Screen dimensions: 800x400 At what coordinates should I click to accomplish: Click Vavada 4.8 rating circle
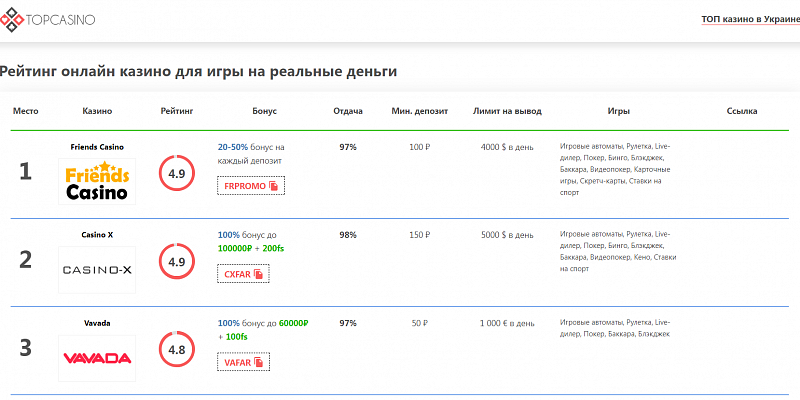(x=177, y=350)
